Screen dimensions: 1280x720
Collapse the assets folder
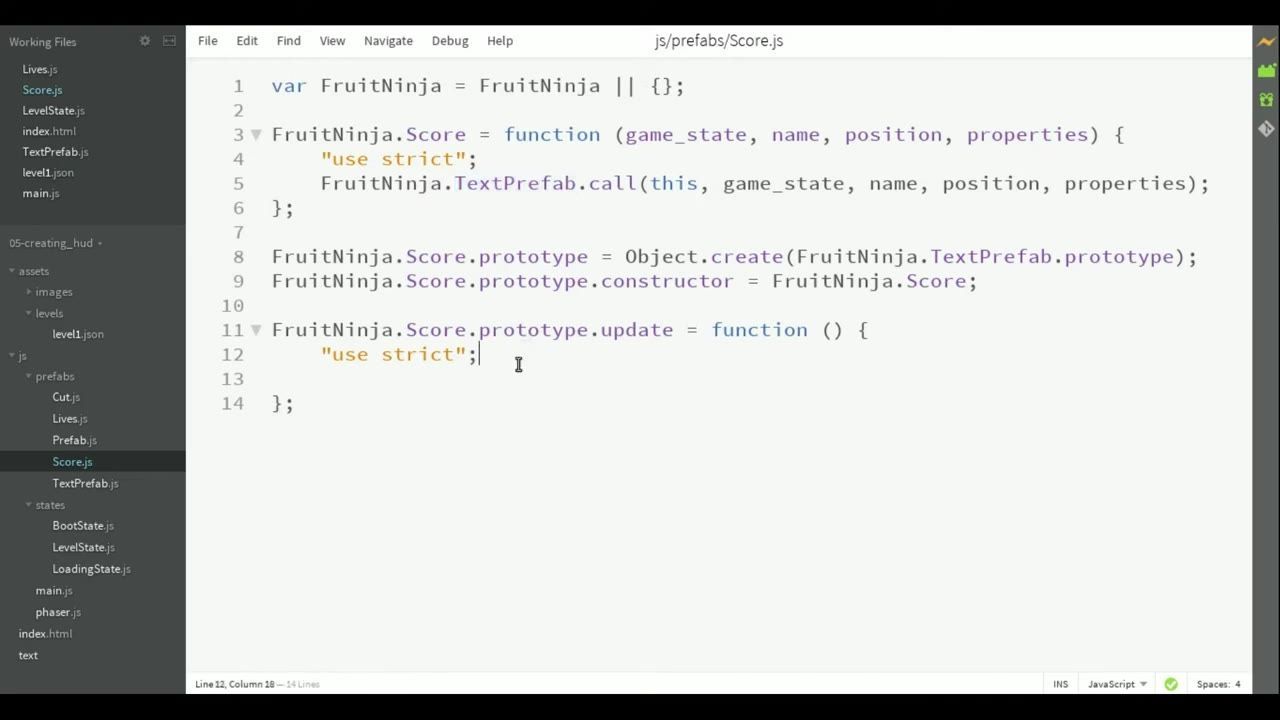point(12,271)
